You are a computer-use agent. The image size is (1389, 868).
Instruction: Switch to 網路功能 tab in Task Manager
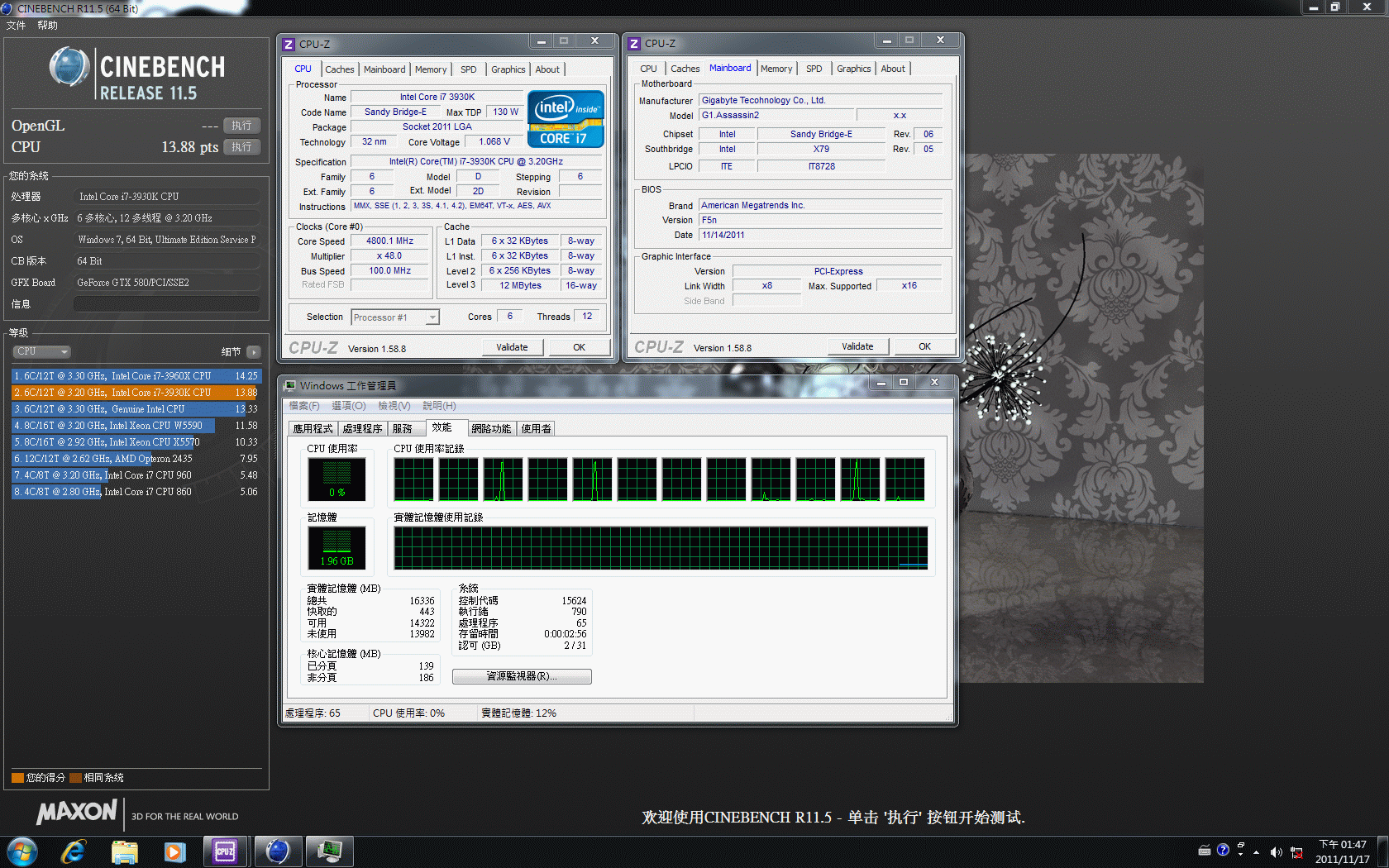pos(491,428)
